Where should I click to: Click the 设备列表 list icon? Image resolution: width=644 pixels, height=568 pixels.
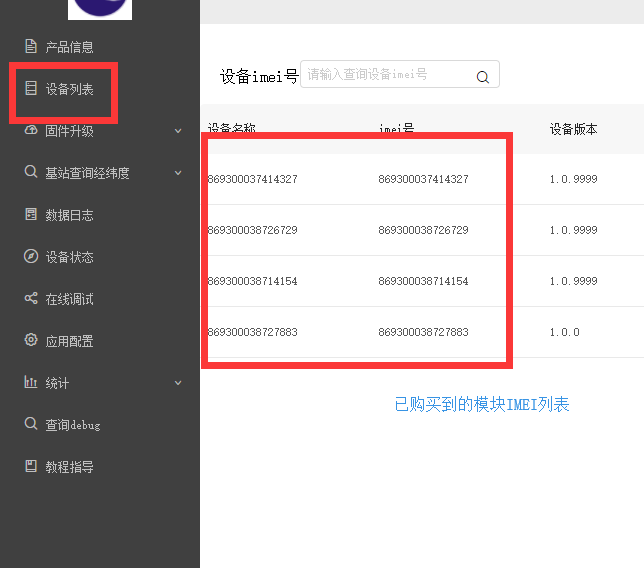click(x=31, y=89)
